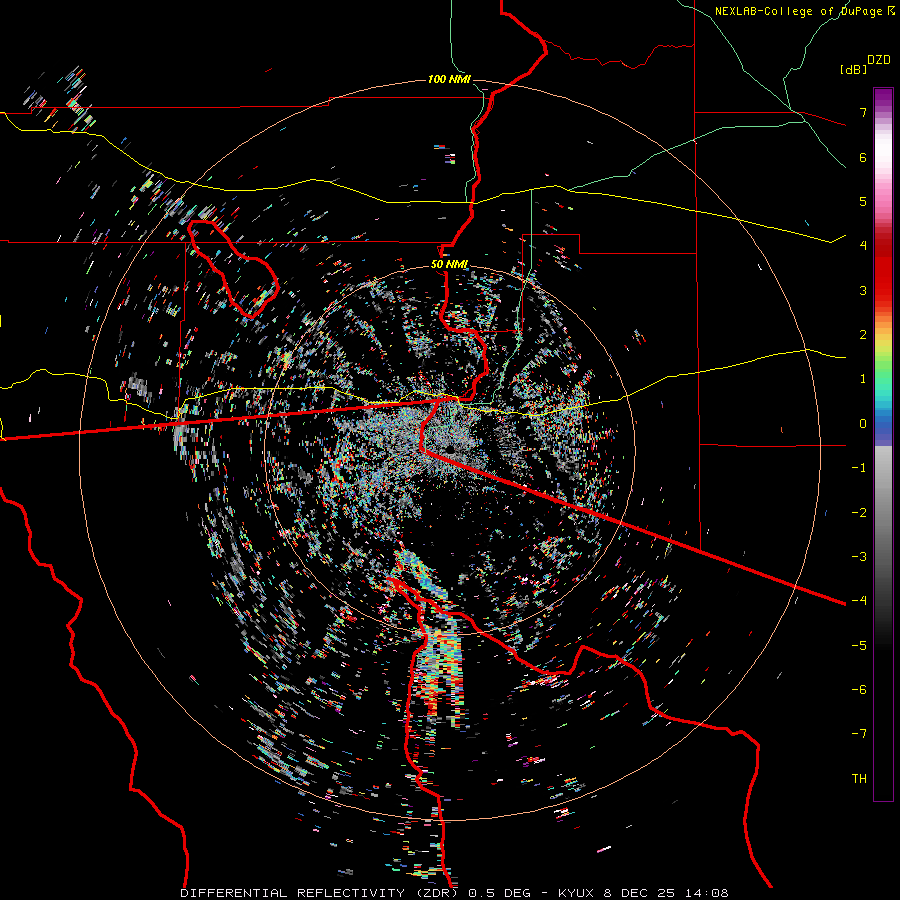Click the ZDR color scale bar
Screen dimensions: 900x900
[x=883, y=444]
